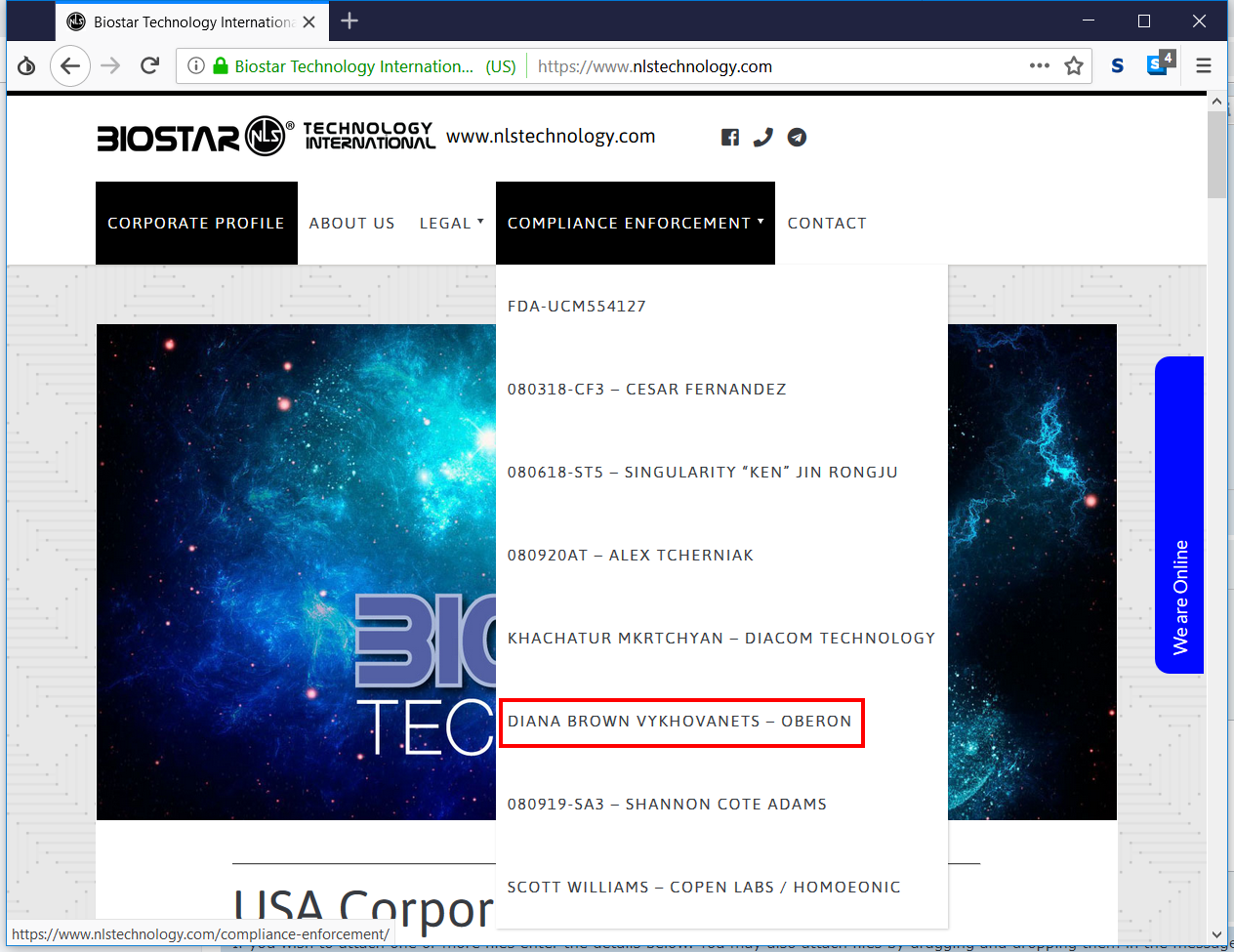Screen dimensions: 1234x952
Task: Choose FDA-UCM554127 from the dropdown
Action: [577, 307]
